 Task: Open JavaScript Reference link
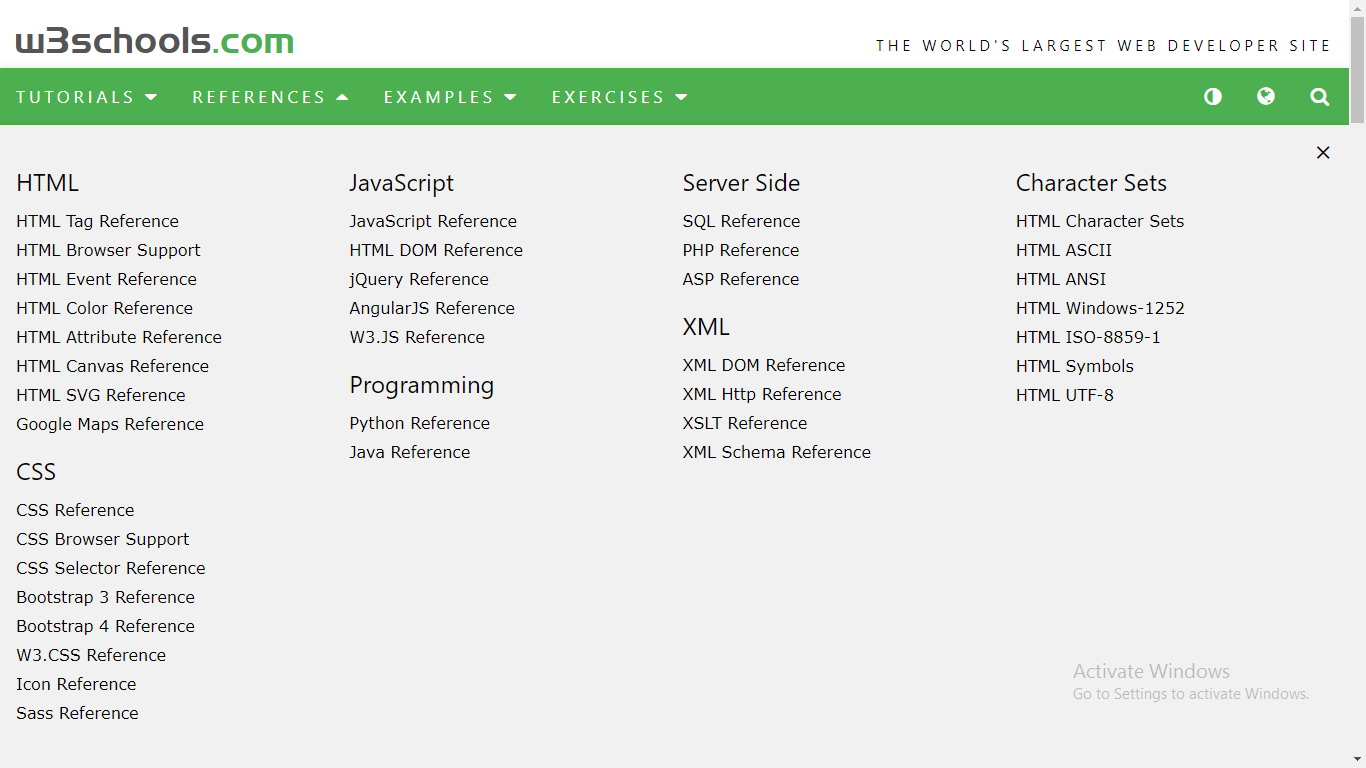(x=433, y=221)
